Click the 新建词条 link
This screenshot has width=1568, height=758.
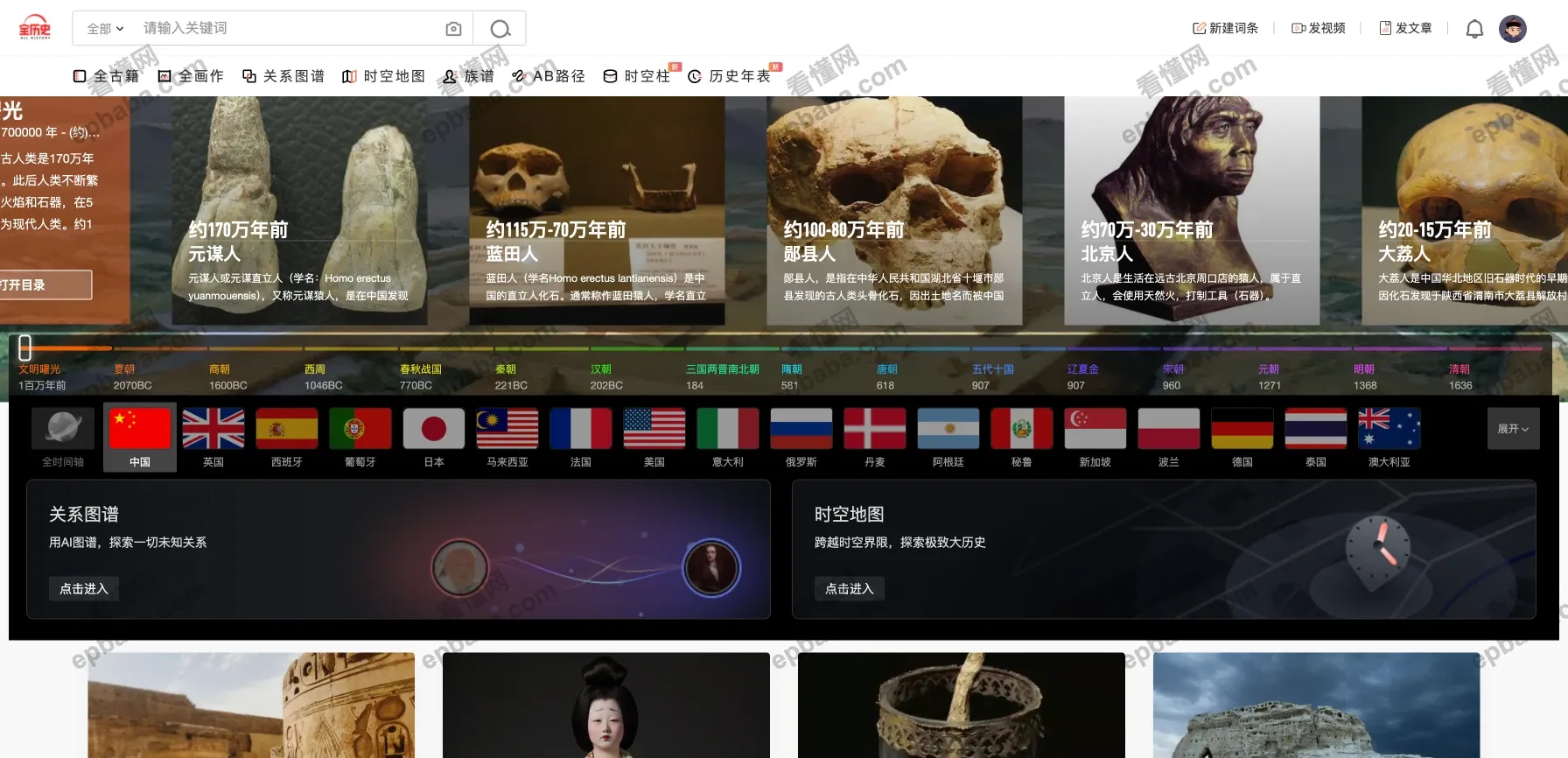click(x=1225, y=28)
